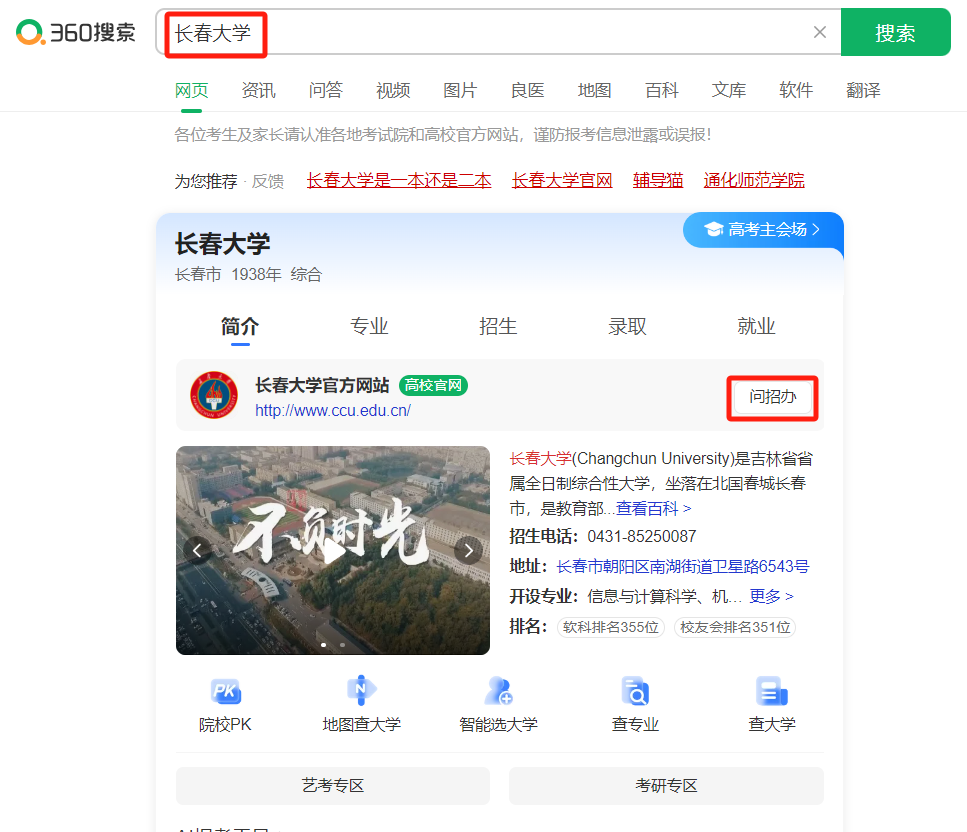
Task: Click the Changchun University emblem icon
Action: point(214,395)
